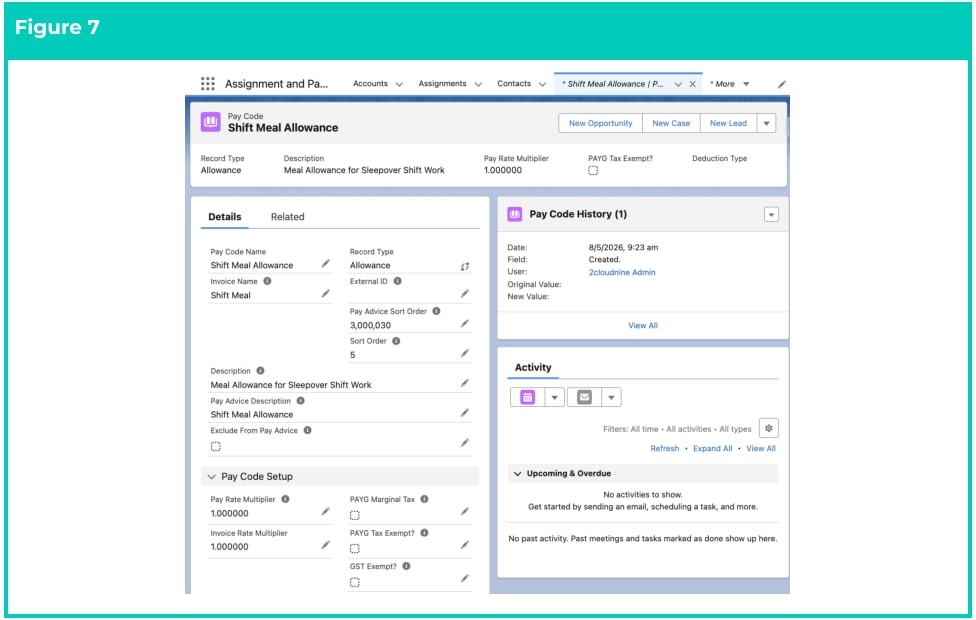The width and height of the screenshot is (976, 620).
Task: Show info tooltip for Pay Rate Multiplier
Action: [285, 499]
